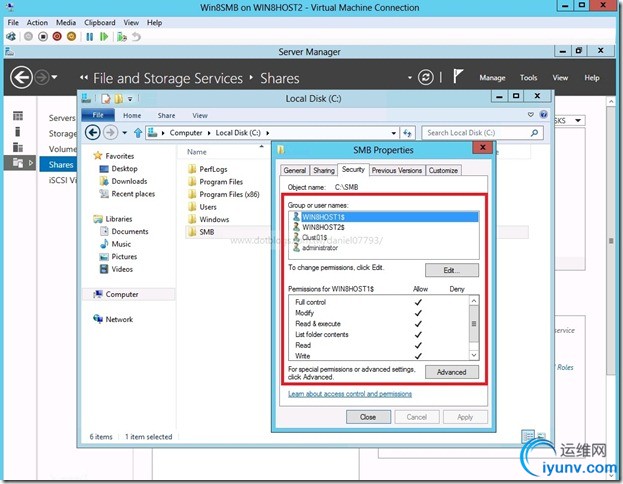Click the Turn Off VM toolbar icon
This screenshot has height=484, width=623.
tap(43, 37)
